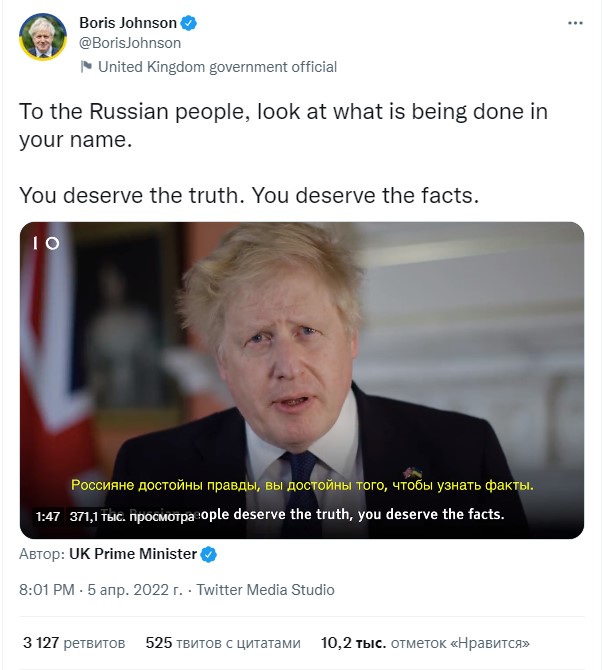
Task: Click the yellow Russian subtitle on the video
Action: pyautogui.click(x=302, y=485)
